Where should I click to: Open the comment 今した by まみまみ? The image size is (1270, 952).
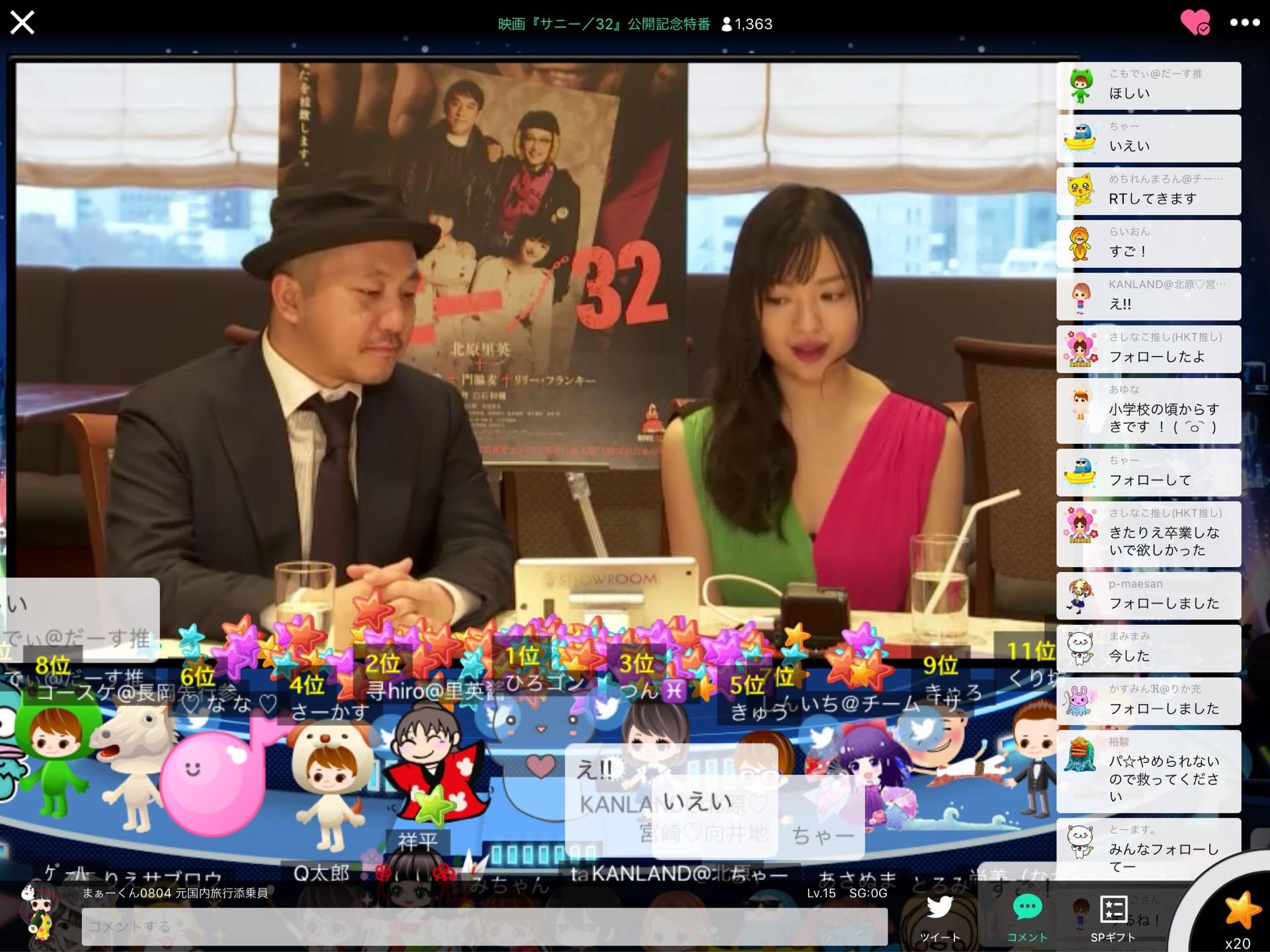[x=1148, y=649]
